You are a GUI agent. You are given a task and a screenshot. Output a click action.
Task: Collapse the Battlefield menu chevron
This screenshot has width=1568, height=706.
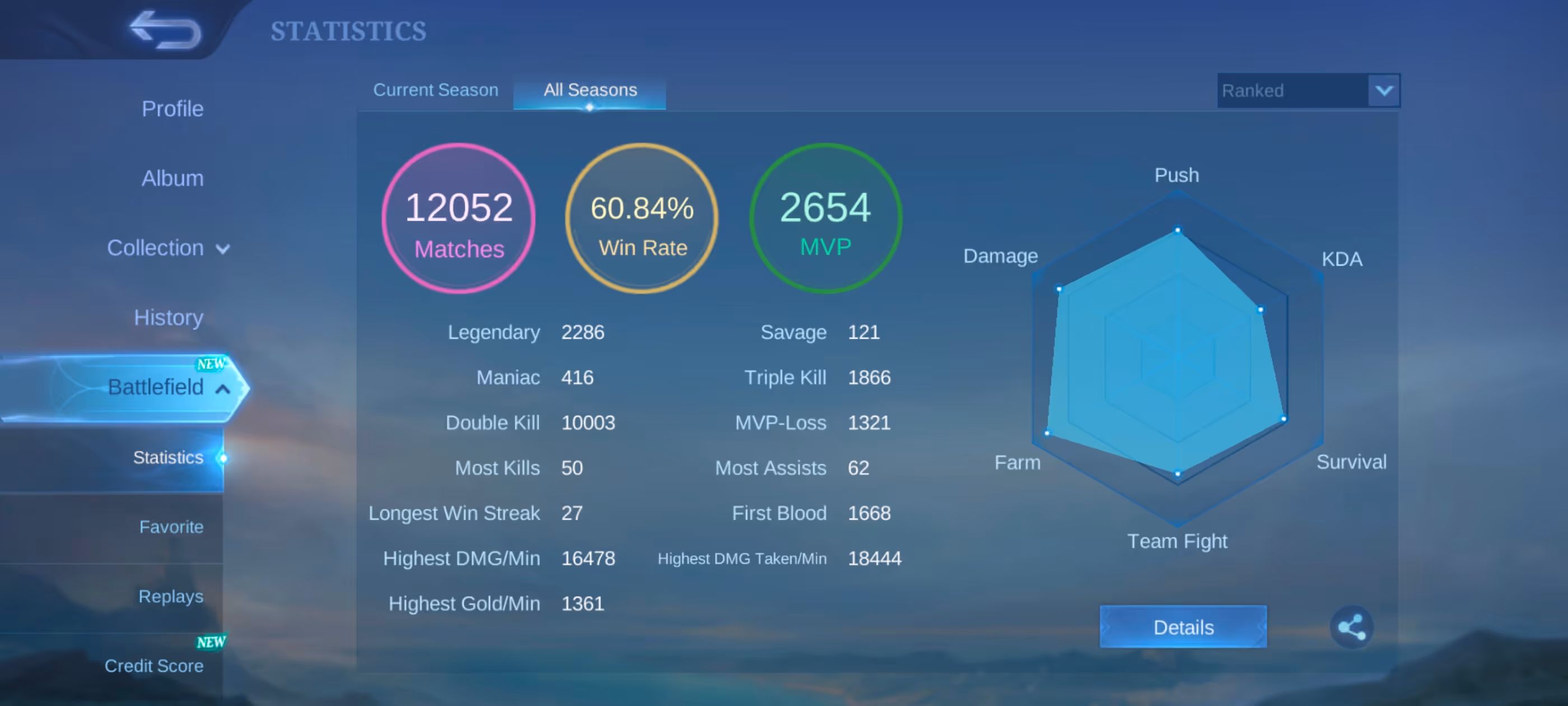[223, 388]
